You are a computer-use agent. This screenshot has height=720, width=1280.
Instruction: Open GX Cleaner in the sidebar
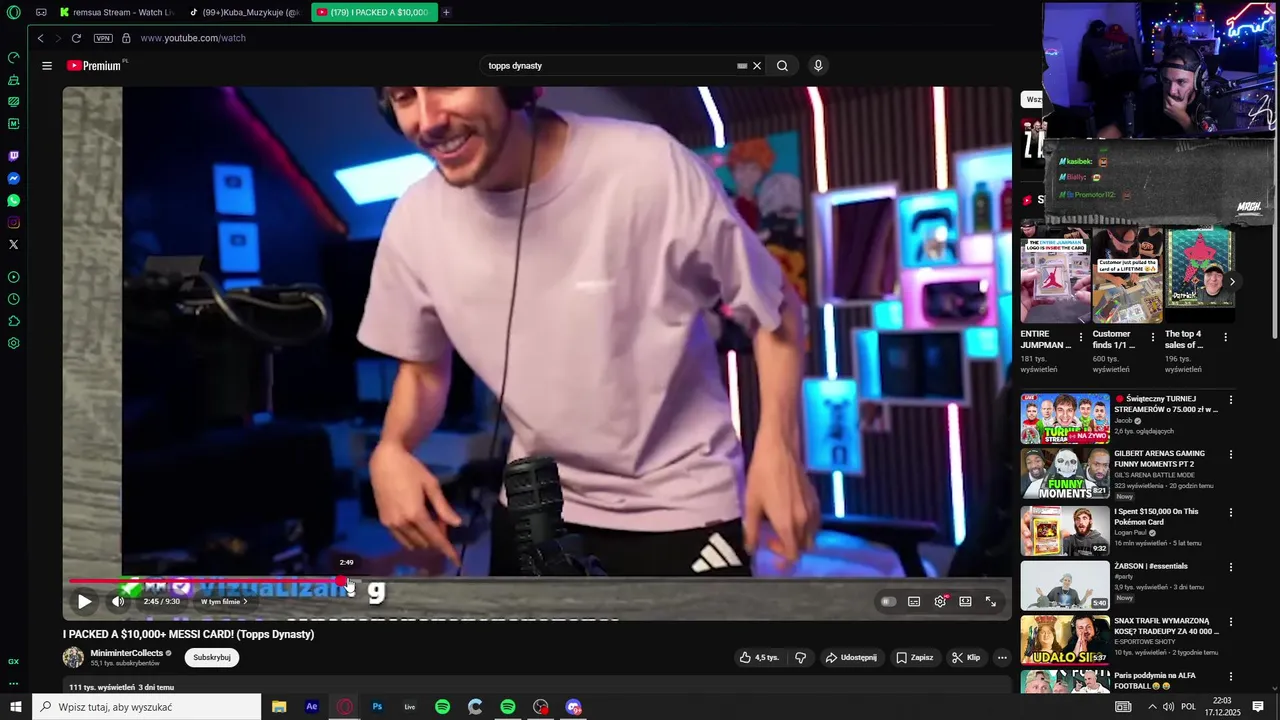(13, 79)
